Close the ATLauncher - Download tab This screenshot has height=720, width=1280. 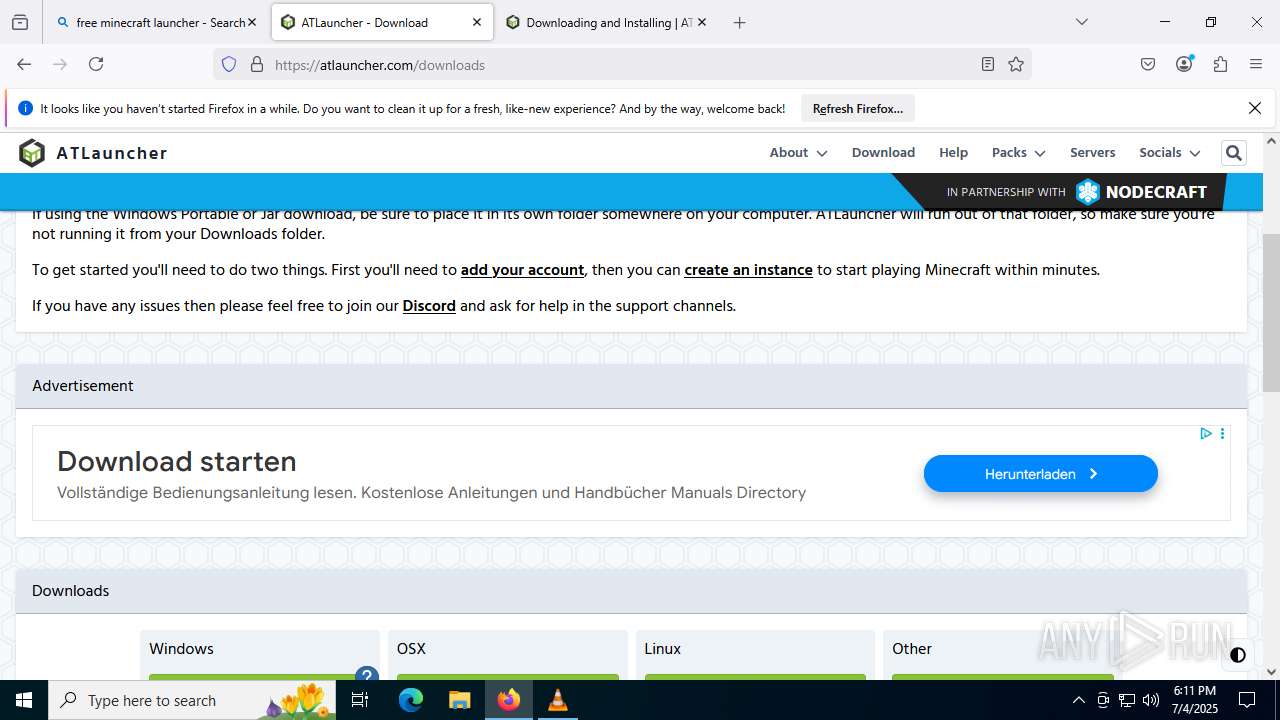pyautogui.click(x=477, y=22)
